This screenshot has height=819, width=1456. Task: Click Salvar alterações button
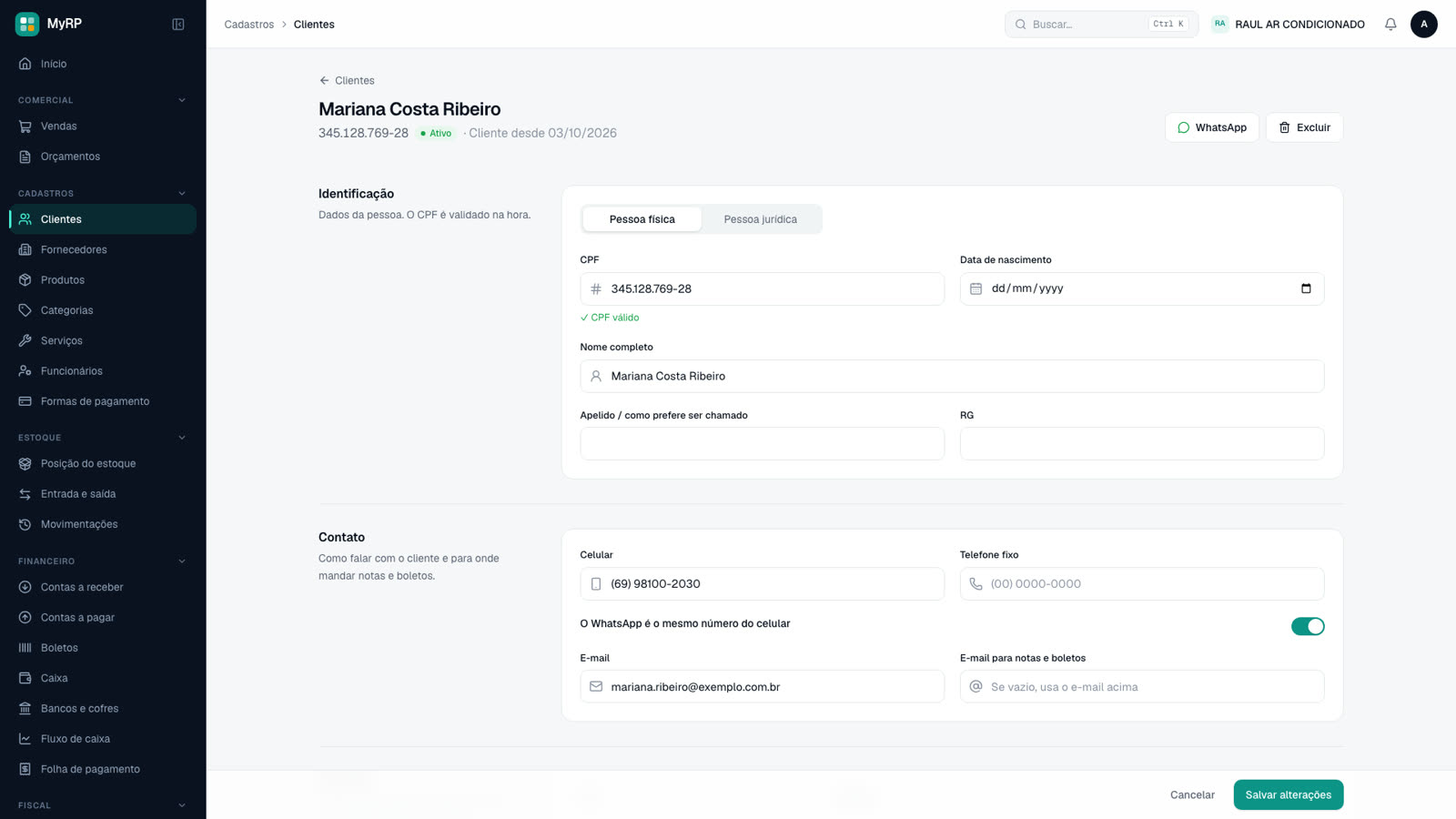click(x=1289, y=794)
